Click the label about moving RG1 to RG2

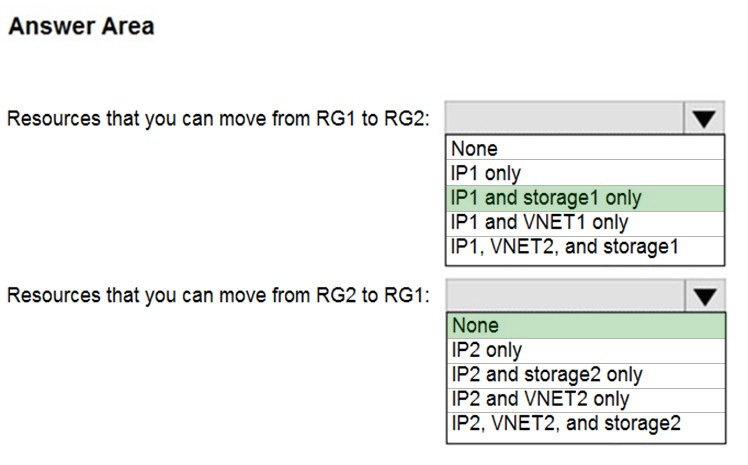(218, 119)
